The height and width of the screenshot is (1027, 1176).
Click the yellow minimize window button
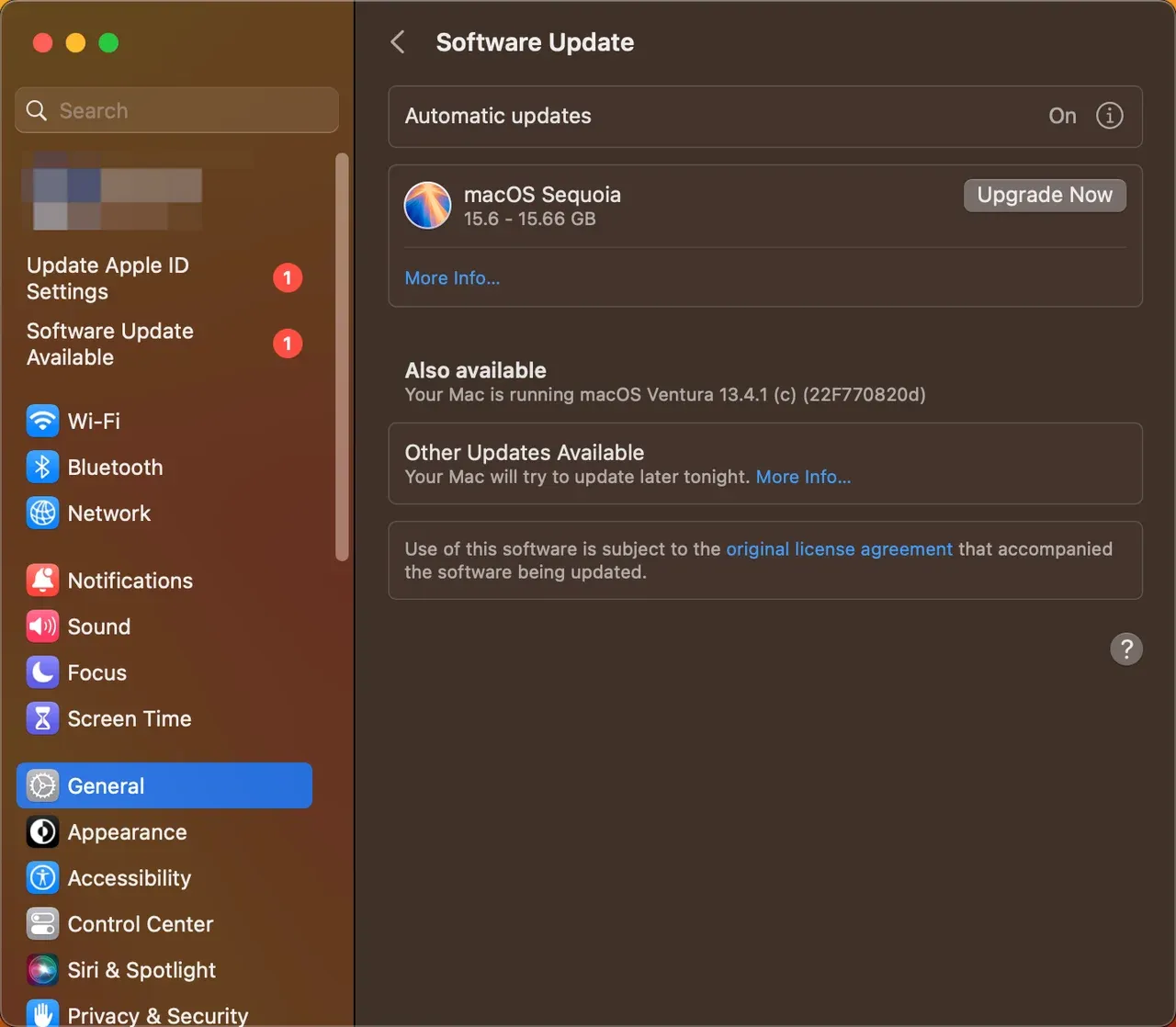pyautogui.click(x=75, y=42)
